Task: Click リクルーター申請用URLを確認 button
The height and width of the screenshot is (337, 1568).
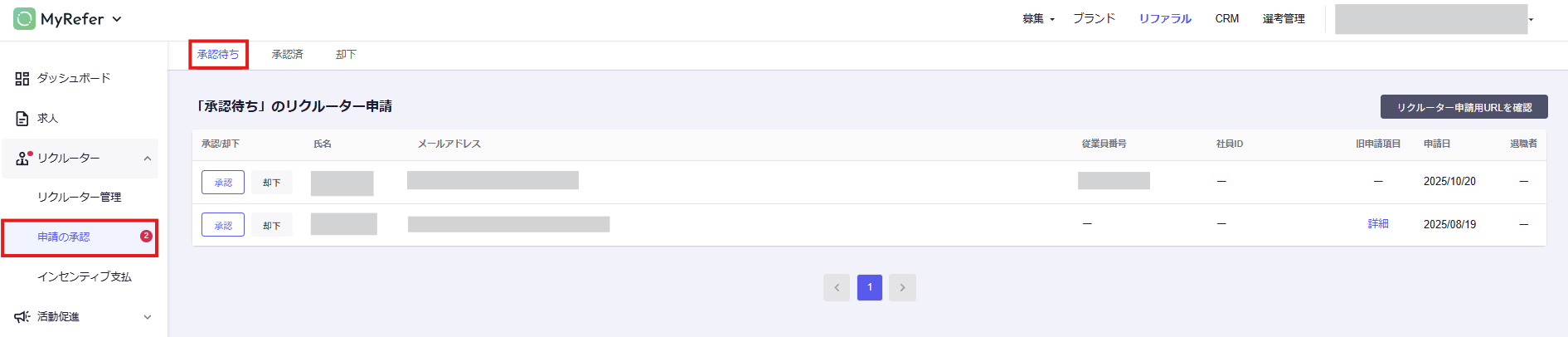Action: tap(1464, 107)
